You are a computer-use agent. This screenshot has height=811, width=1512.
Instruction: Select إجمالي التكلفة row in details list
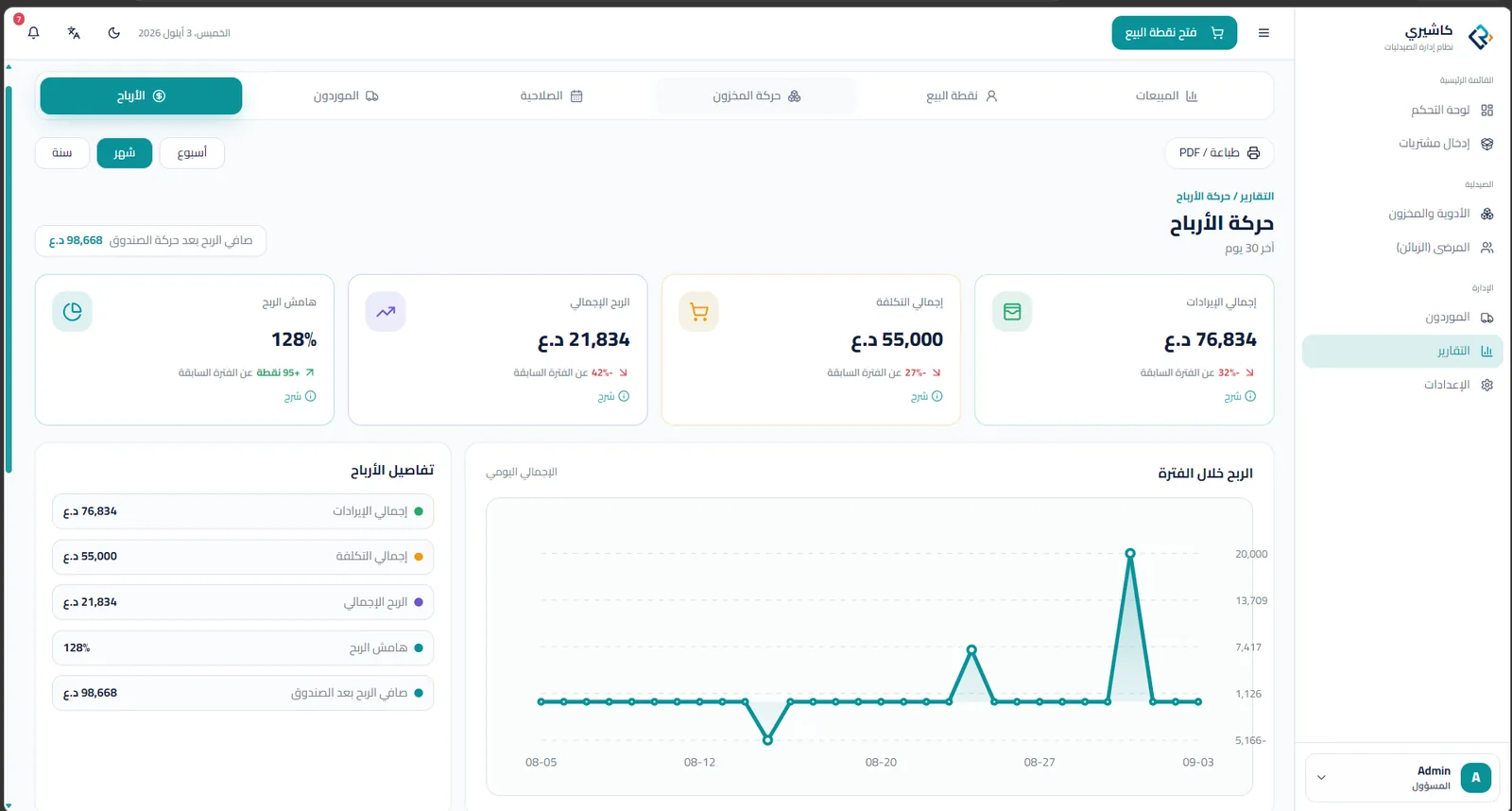243,557
